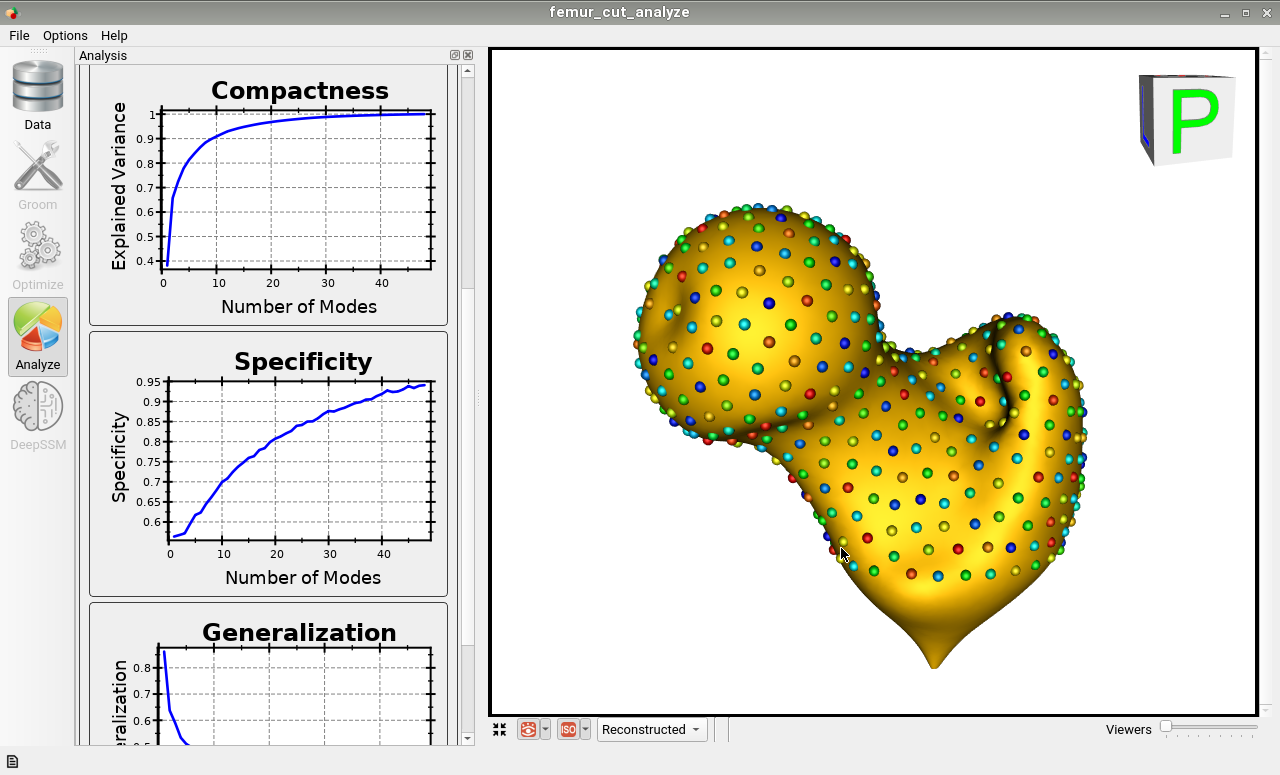
Task: Click the Viewers label
Action: point(1129,730)
